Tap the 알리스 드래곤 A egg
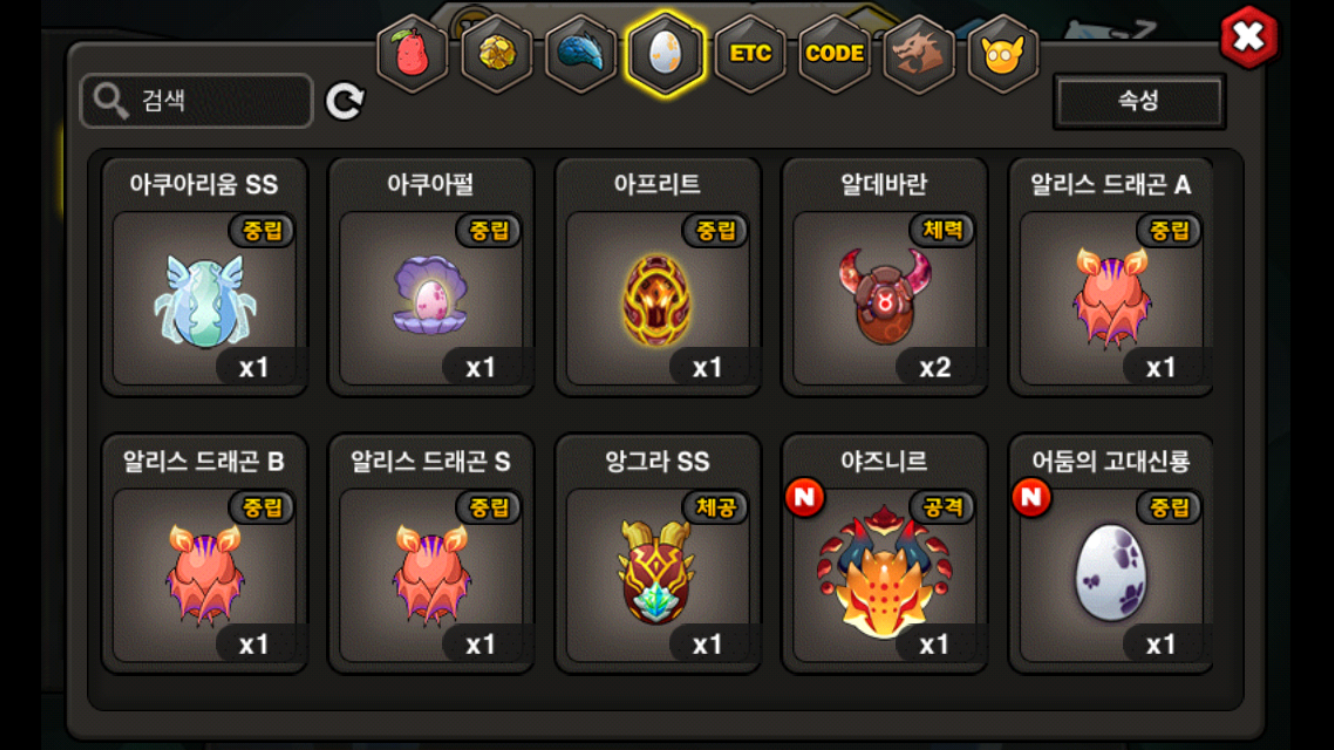The width and height of the screenshot is (1334, 750). (1111, 277)
